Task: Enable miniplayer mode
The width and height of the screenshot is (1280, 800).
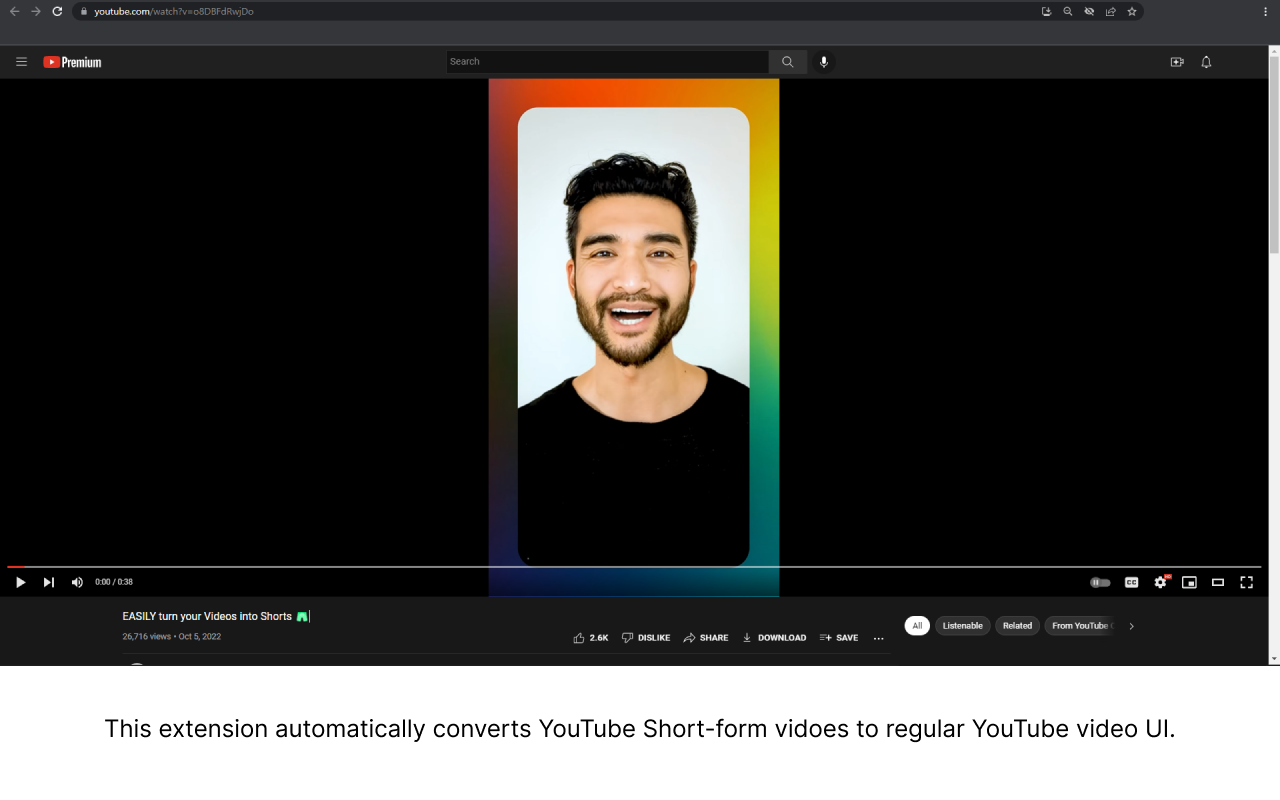Action: (x=1189, y=582)
